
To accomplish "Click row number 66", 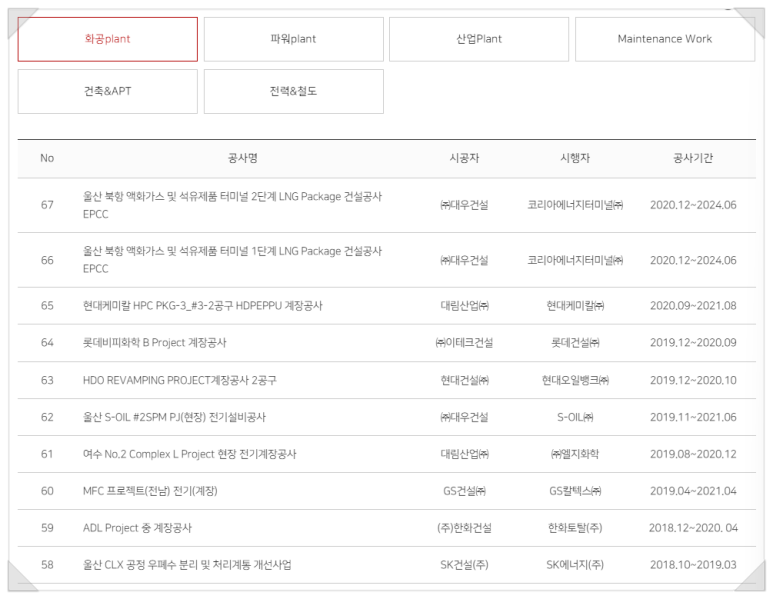I will tap(47, 260).
